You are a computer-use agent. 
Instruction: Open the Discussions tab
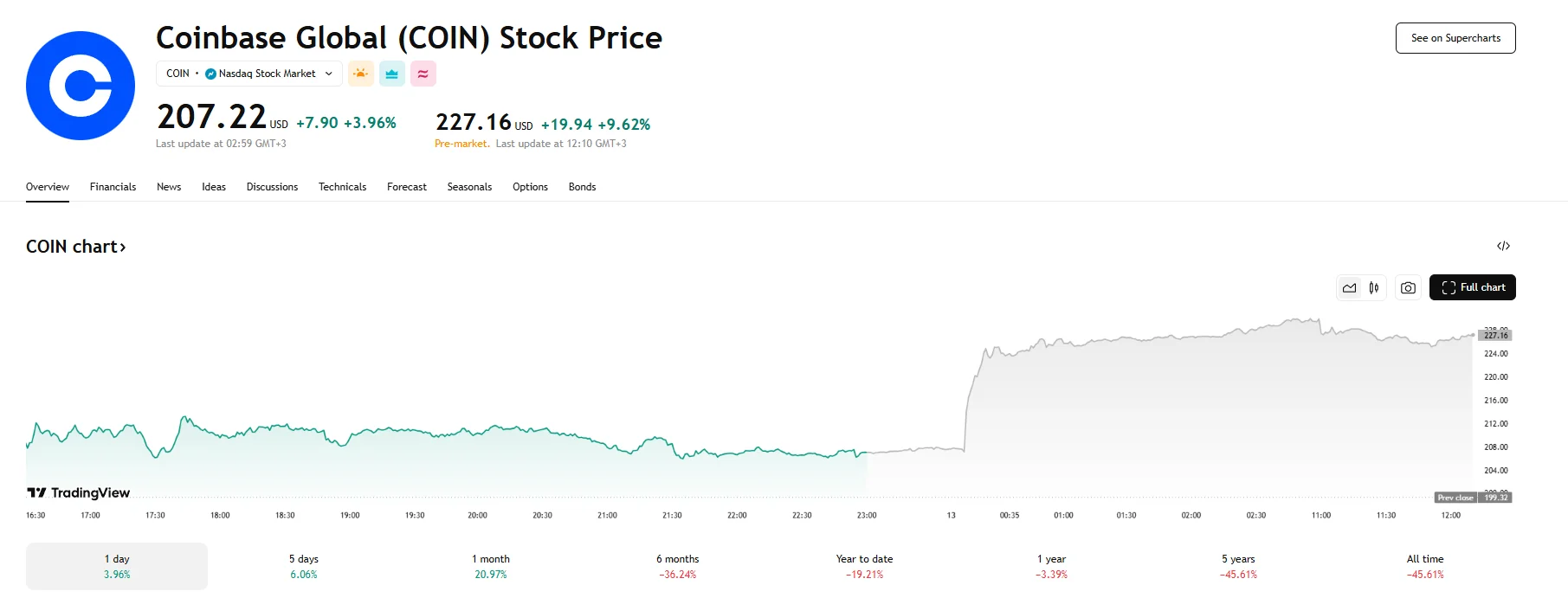tap(272, 187)
